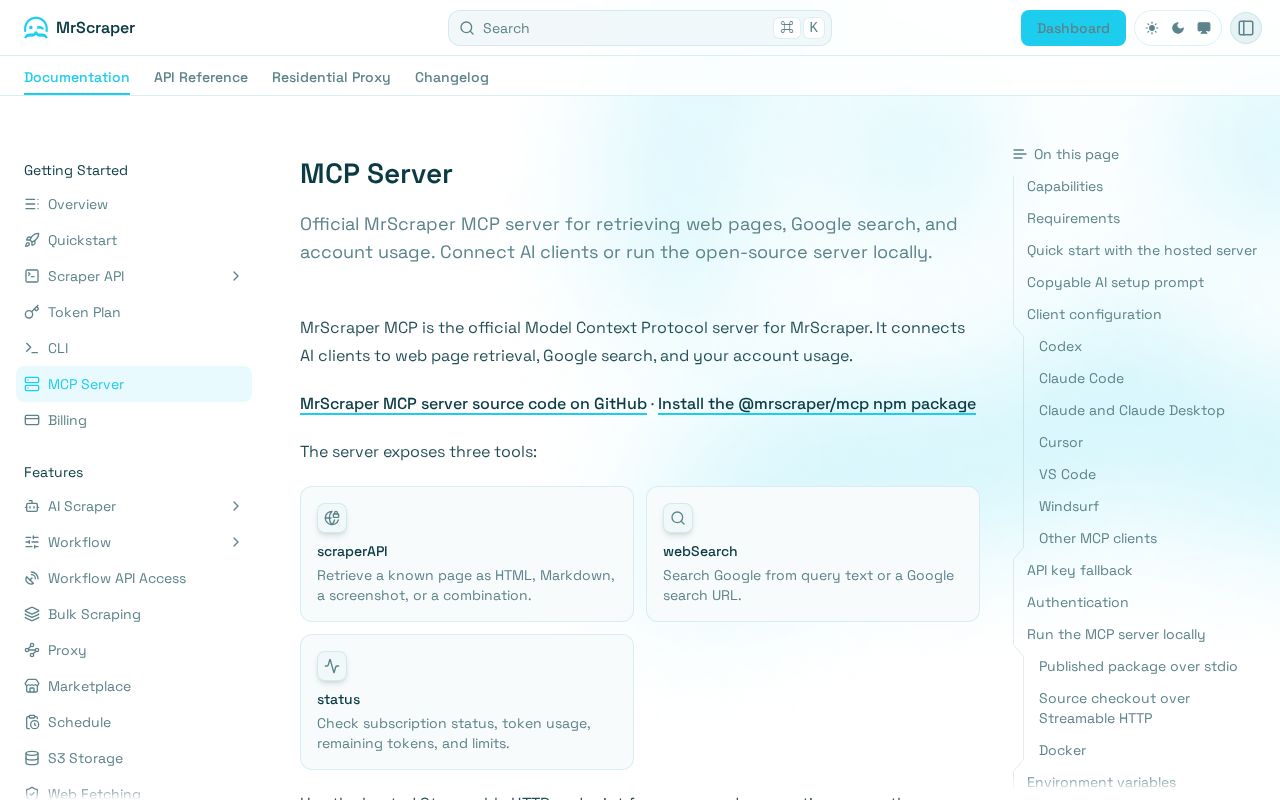Open the Workflow sidebar item
1280x800 pixels.
134,542
